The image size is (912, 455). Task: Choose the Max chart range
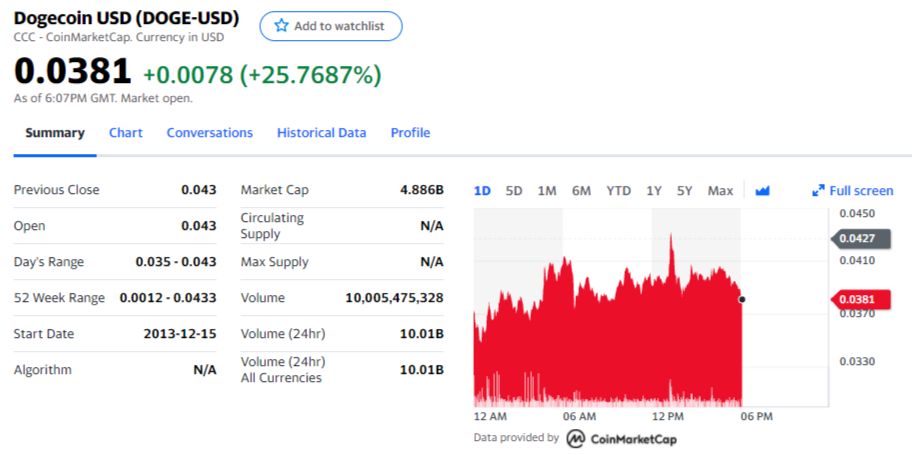[720, 191]
